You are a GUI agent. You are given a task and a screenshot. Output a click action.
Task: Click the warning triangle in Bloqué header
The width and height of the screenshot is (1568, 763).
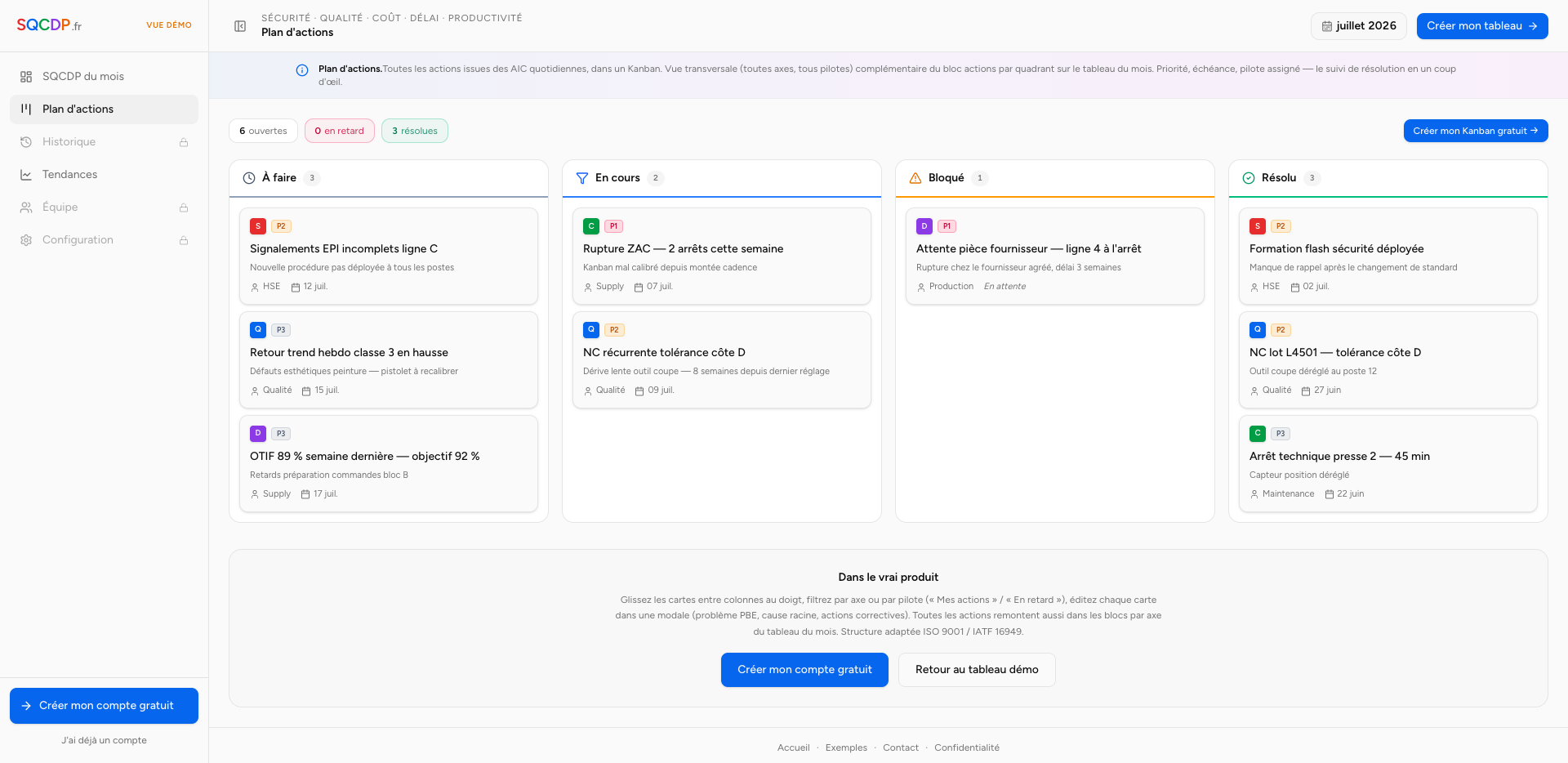[x=915, y=178]
